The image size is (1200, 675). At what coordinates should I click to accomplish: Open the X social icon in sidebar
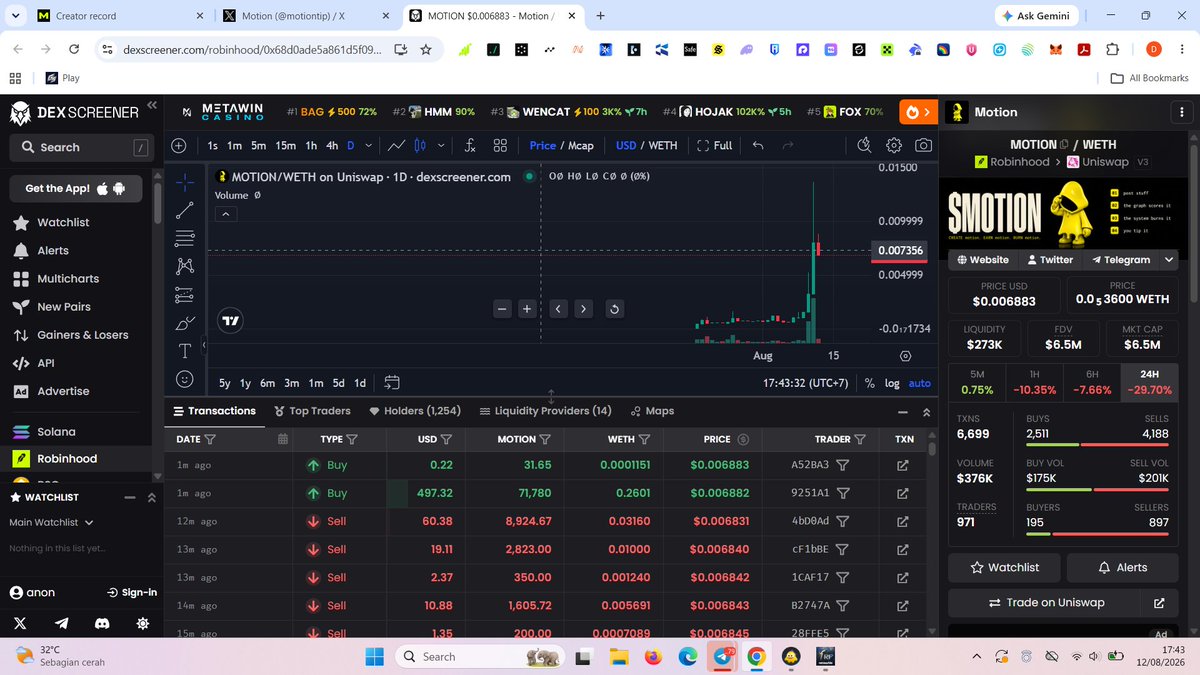(x=20, y=623)
